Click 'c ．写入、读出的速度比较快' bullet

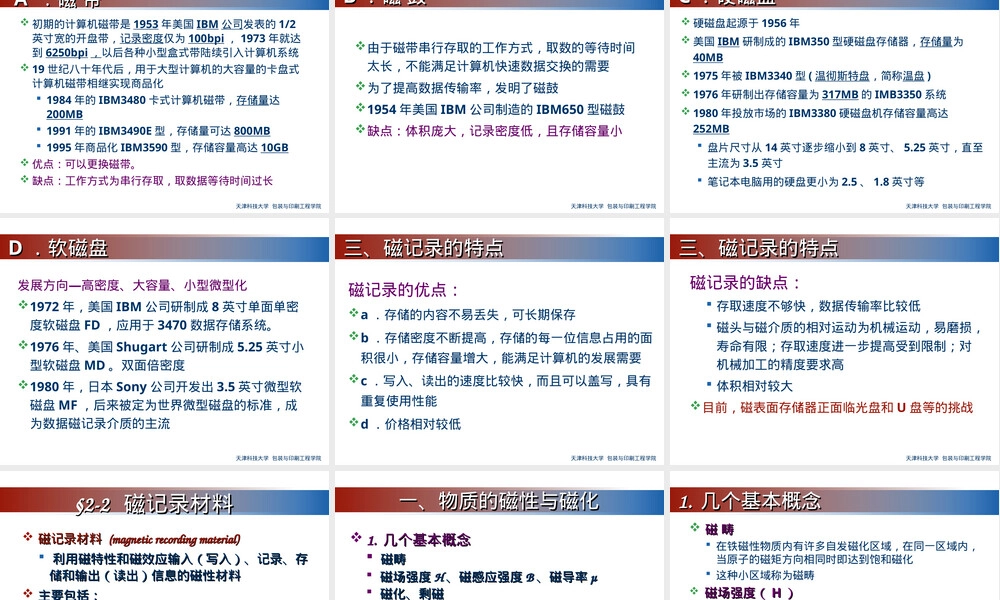506,391
